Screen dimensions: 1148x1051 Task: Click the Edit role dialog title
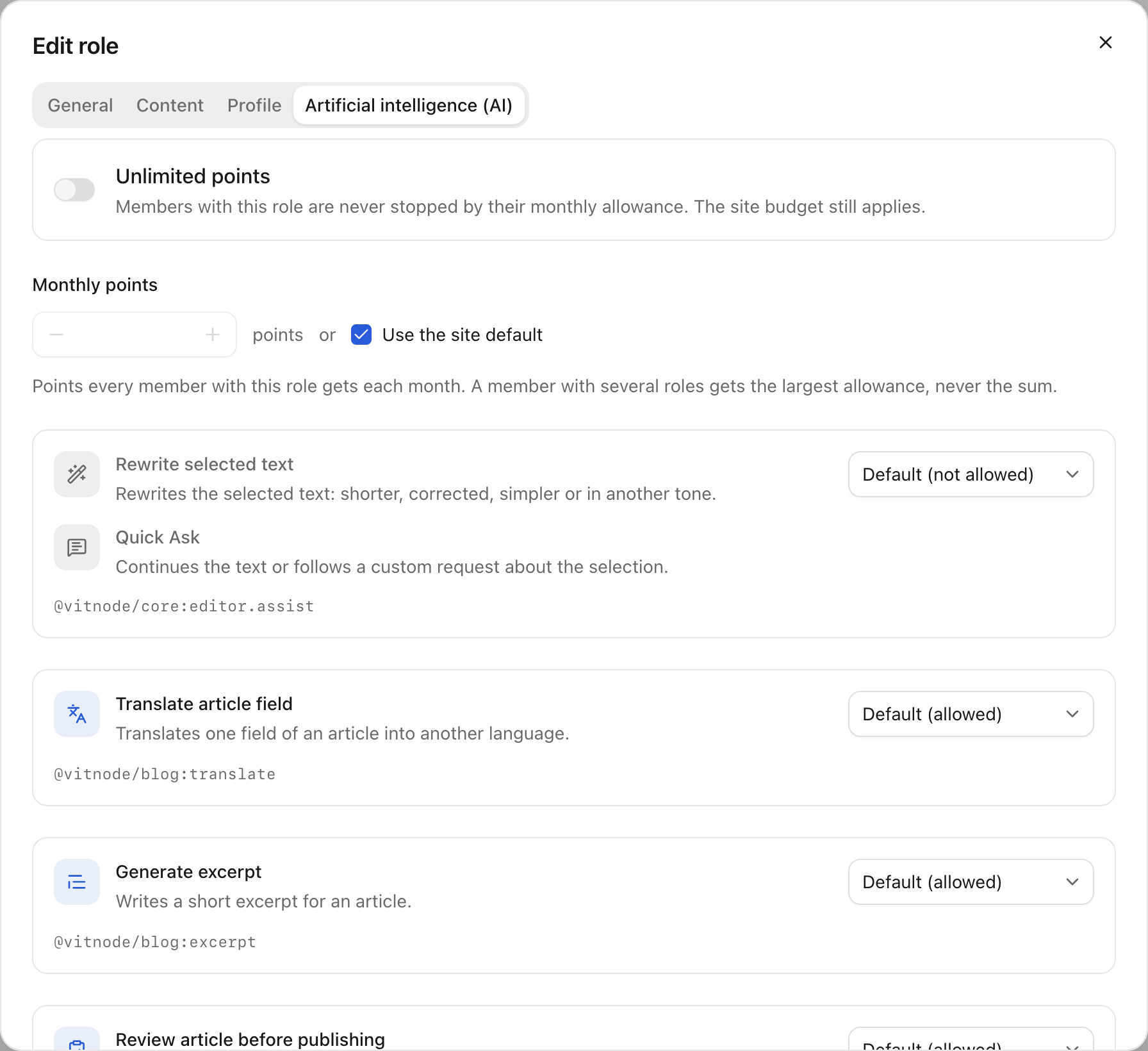click(x=76, y=46)
